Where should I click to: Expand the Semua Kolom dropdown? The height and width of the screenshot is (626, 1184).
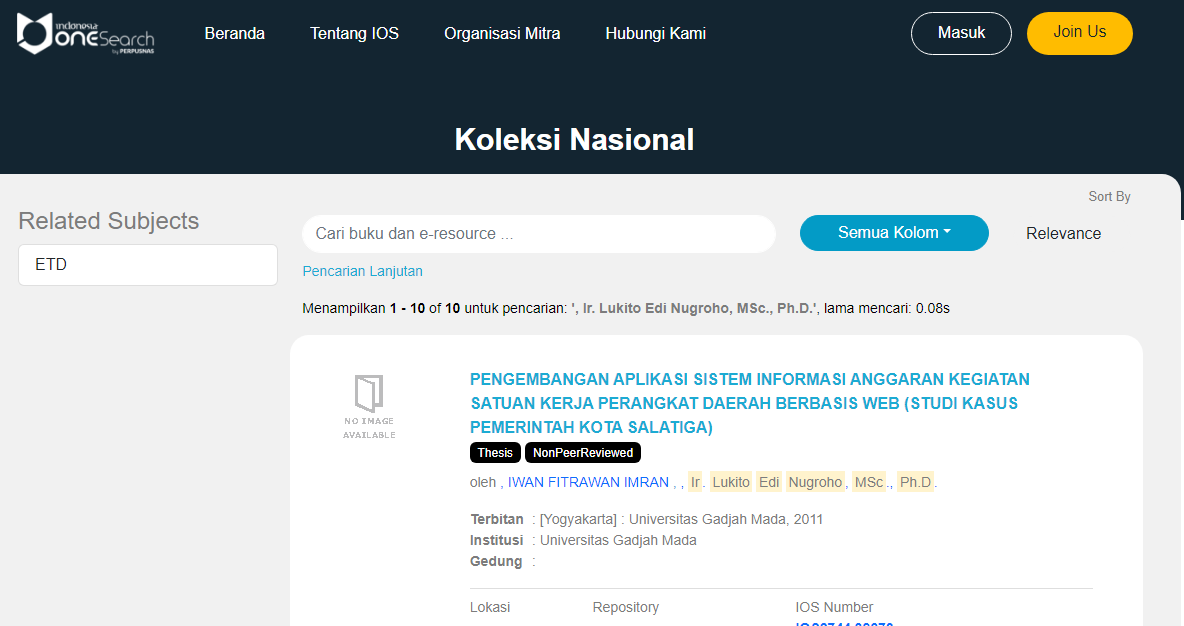click(x=894, y=233)
